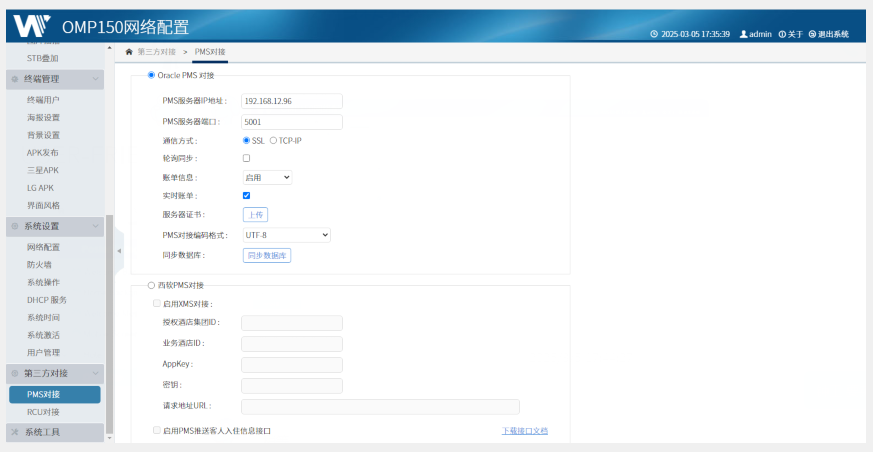Collapse the 第三方对接 section chevron

95,373
